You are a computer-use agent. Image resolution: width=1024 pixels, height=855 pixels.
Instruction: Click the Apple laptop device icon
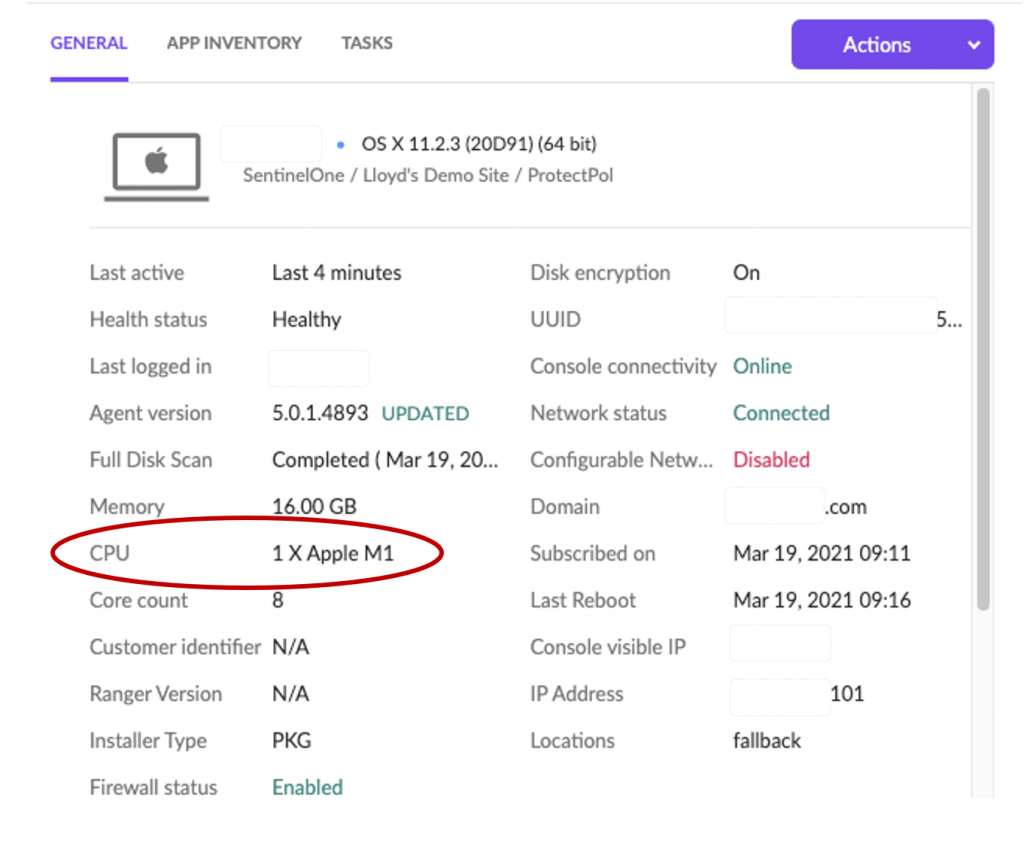[156, 163]
